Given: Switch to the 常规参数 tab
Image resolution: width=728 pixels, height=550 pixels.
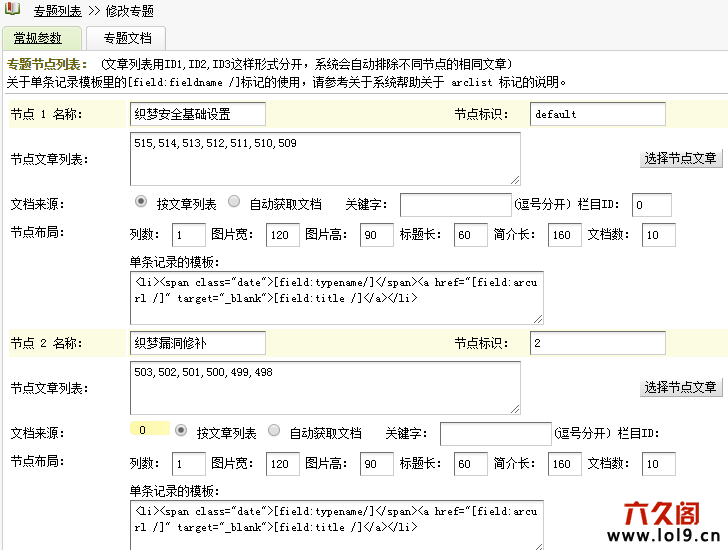Looking at the screenshot, I should 38,39.
